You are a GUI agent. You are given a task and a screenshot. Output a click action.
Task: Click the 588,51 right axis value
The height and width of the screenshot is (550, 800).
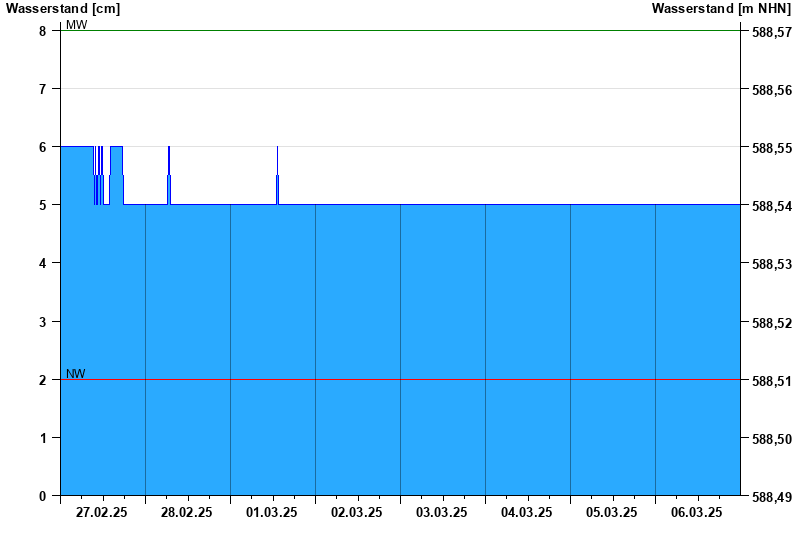(771, 381)
